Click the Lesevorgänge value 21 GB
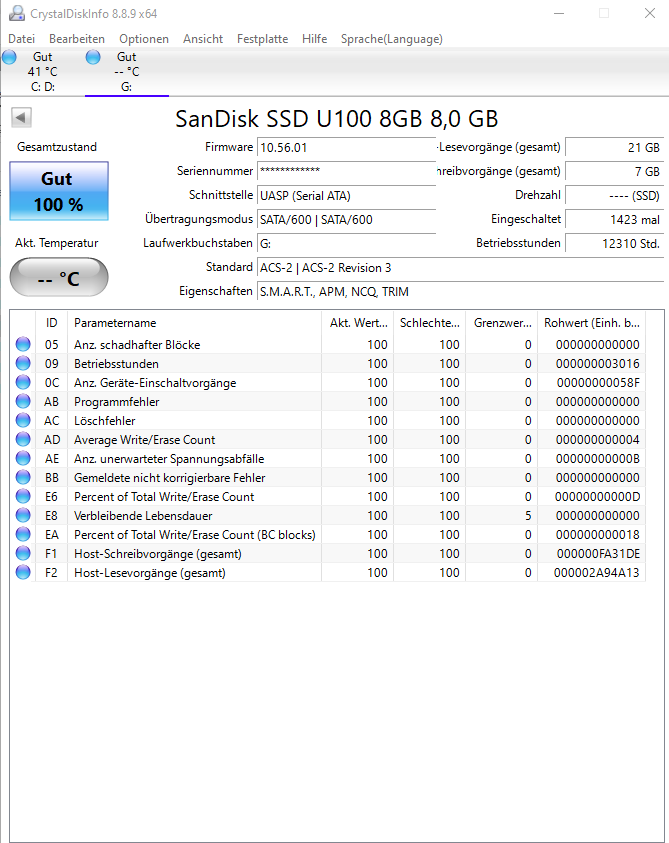 click(615, 147)
